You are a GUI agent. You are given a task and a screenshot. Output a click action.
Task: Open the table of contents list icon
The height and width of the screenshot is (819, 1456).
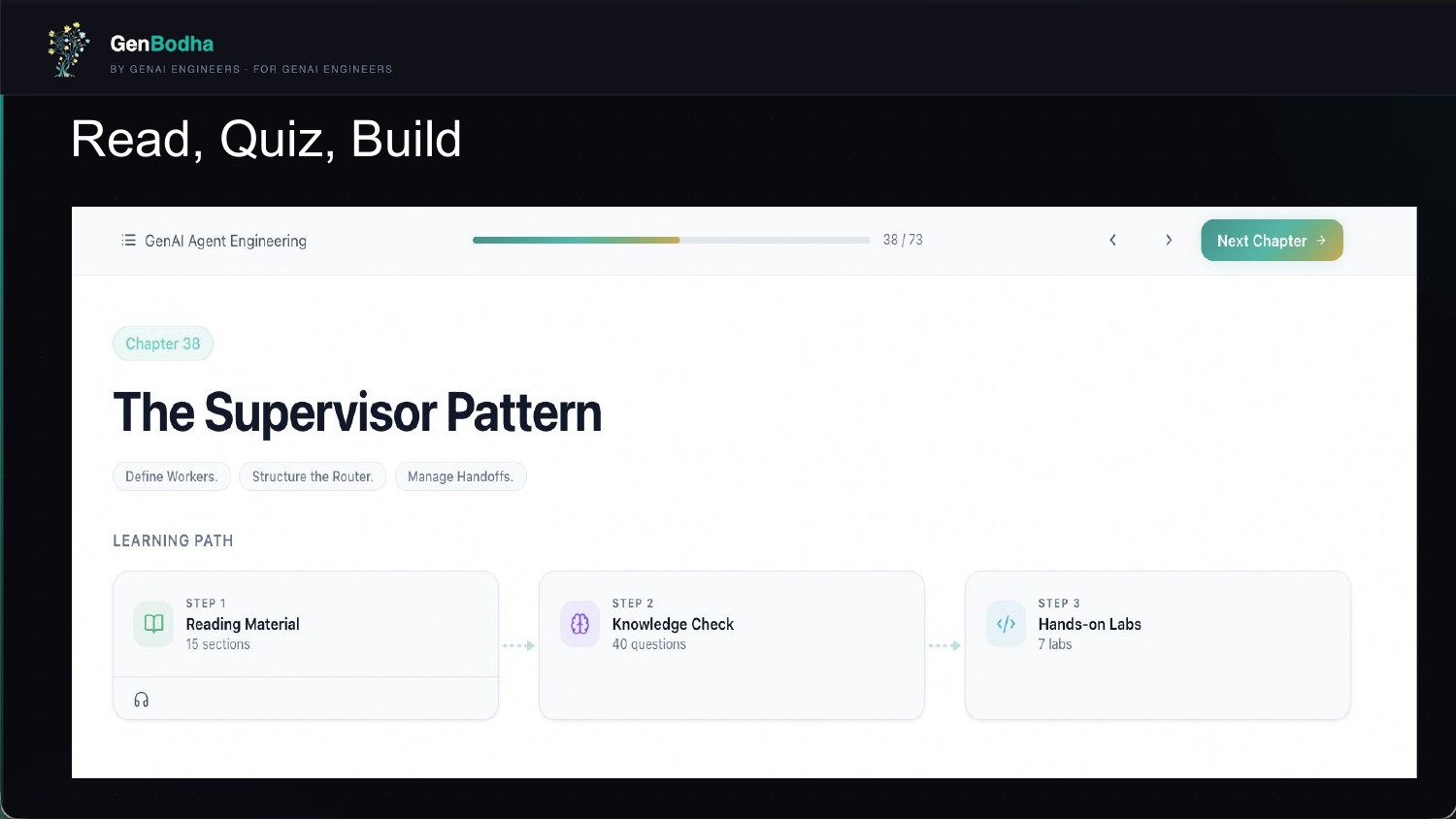pyautogui.click(x=128, y=240)
